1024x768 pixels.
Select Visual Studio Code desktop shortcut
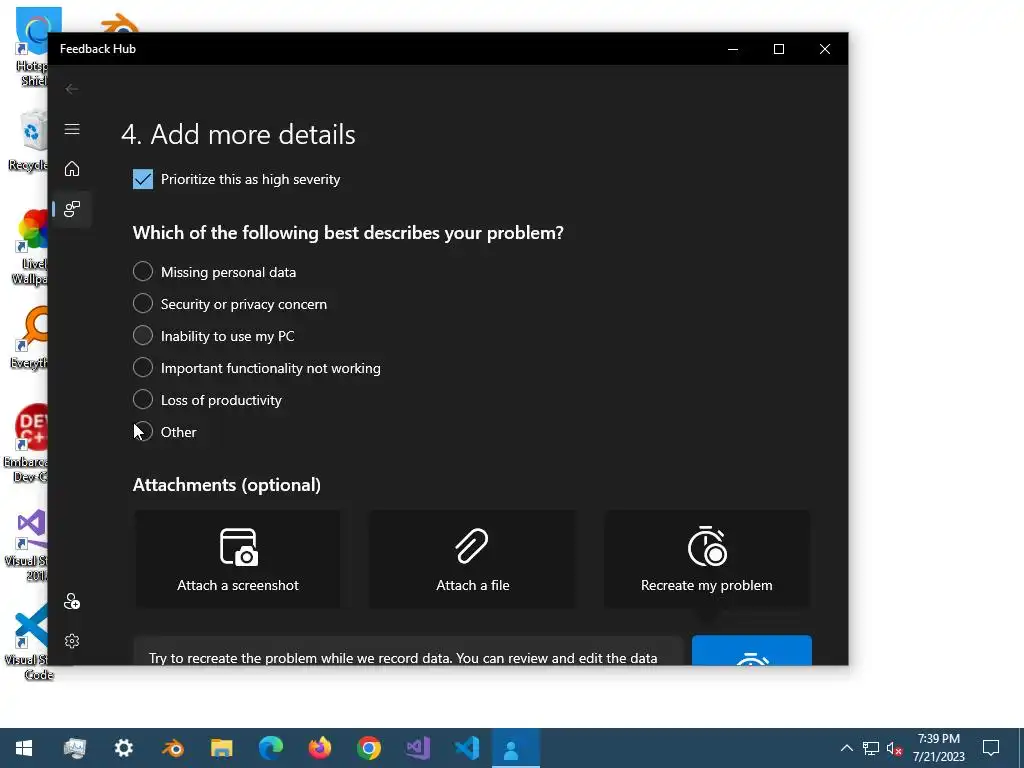click(27, 641)
